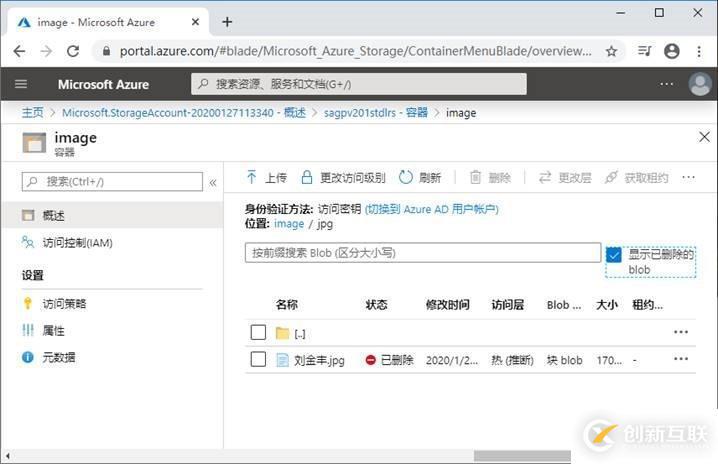Open the ellipsis menu of 刘金丰.jpg row
718x464 pixels.
click(x=681, y=359)
